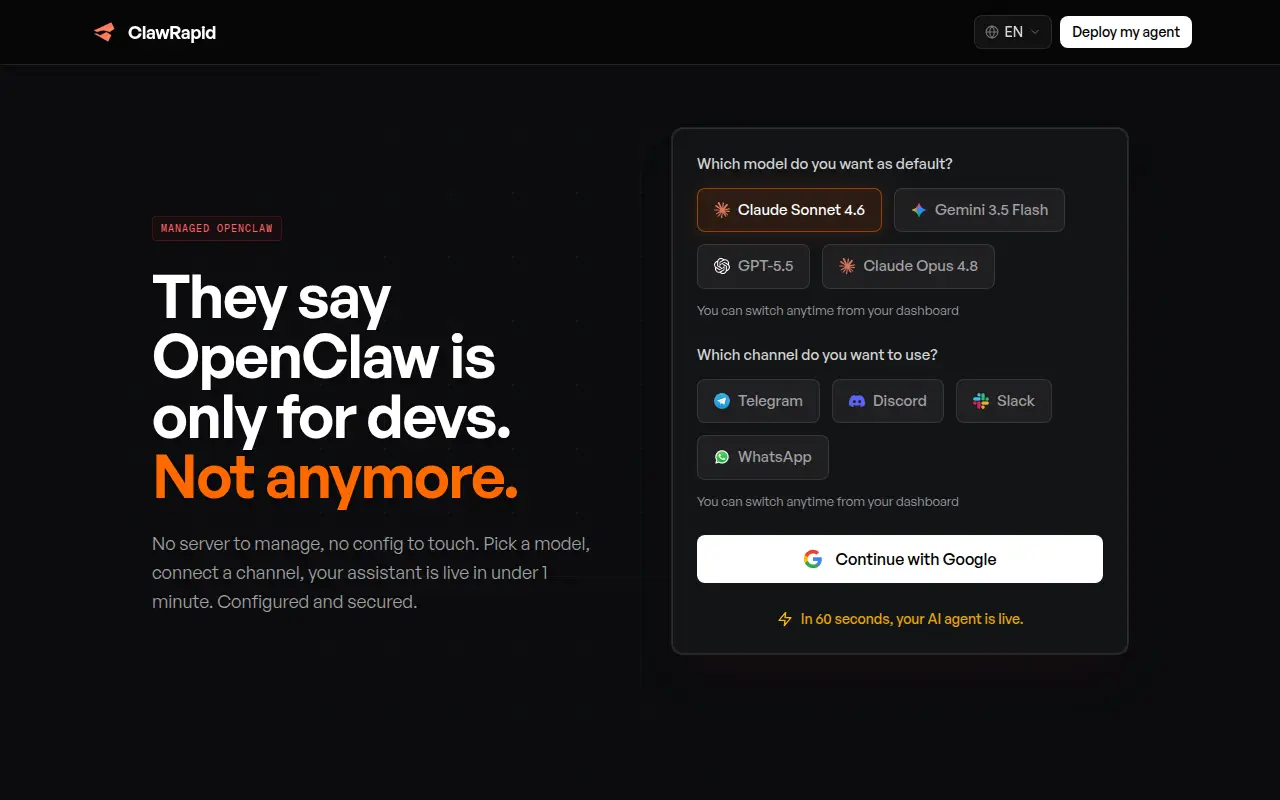This screenshot has height=800, width=1280.
Task: Click the ClawRapid brand name link
Action: pyautogui.click(x=172, y=32)
